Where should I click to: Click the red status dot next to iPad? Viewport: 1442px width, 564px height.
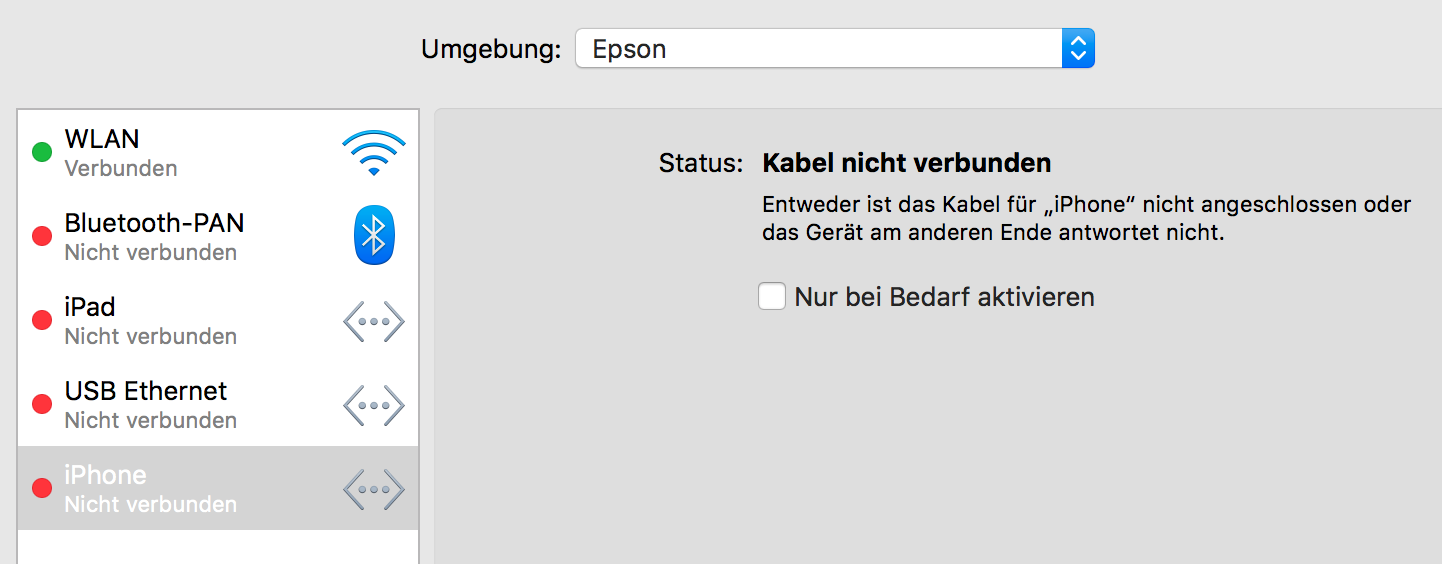click(42, 321)
